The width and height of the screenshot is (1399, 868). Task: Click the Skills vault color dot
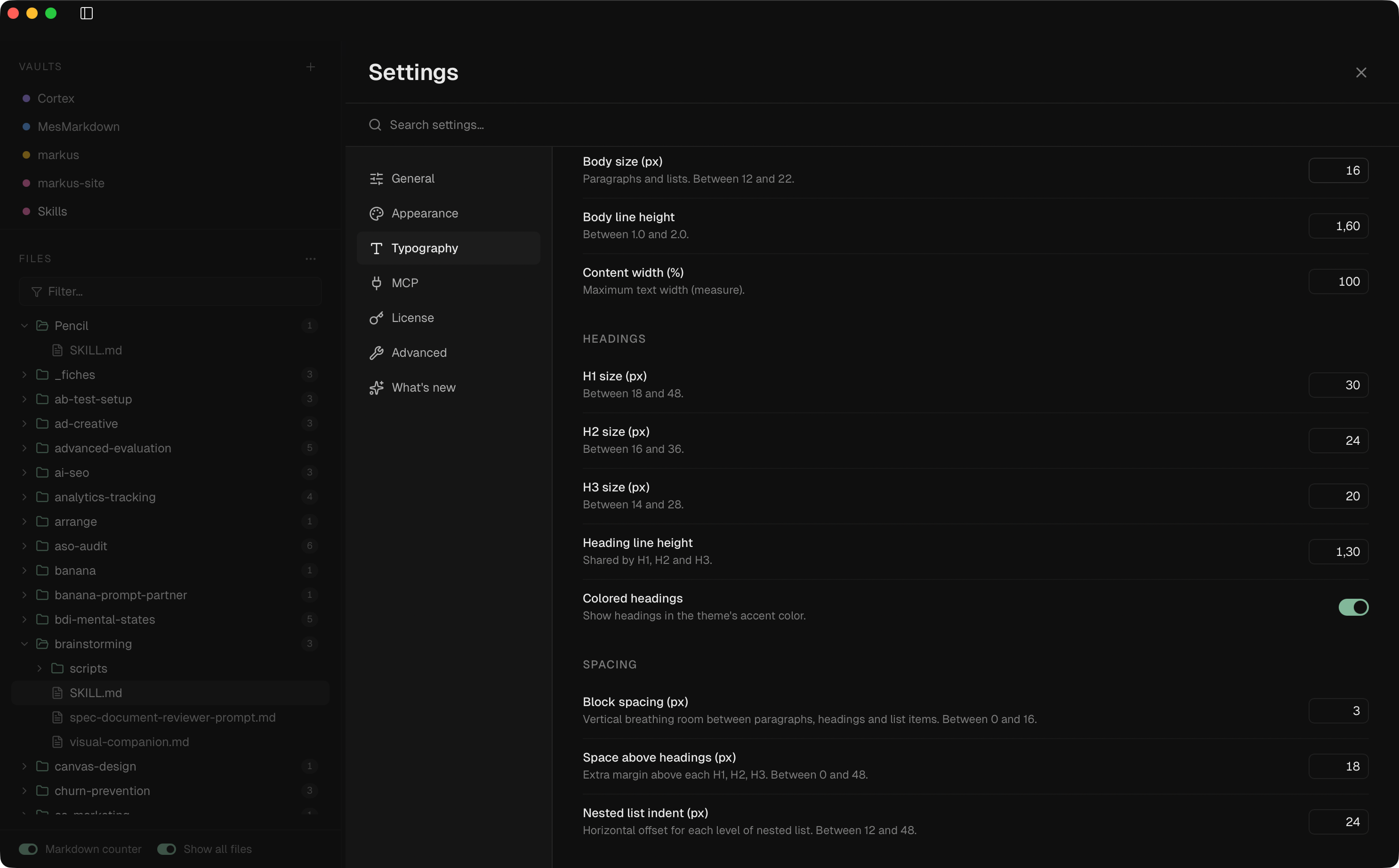click(x=26, y=211)
